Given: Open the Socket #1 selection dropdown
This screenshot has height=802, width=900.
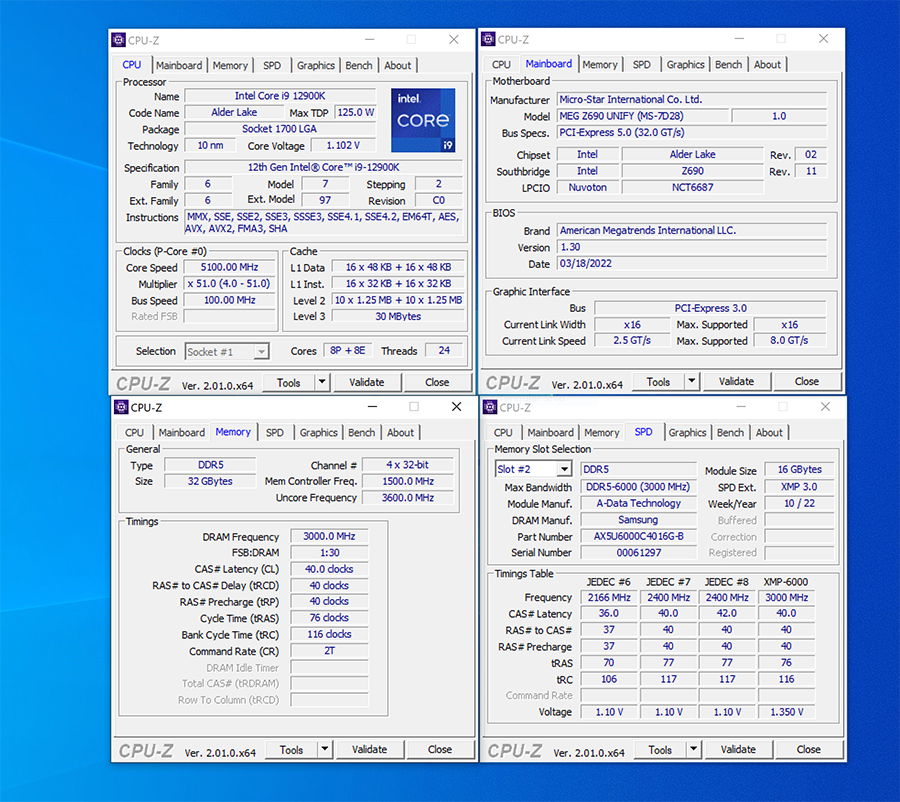Looking at the screenshot, I should (x=261, y=351).
